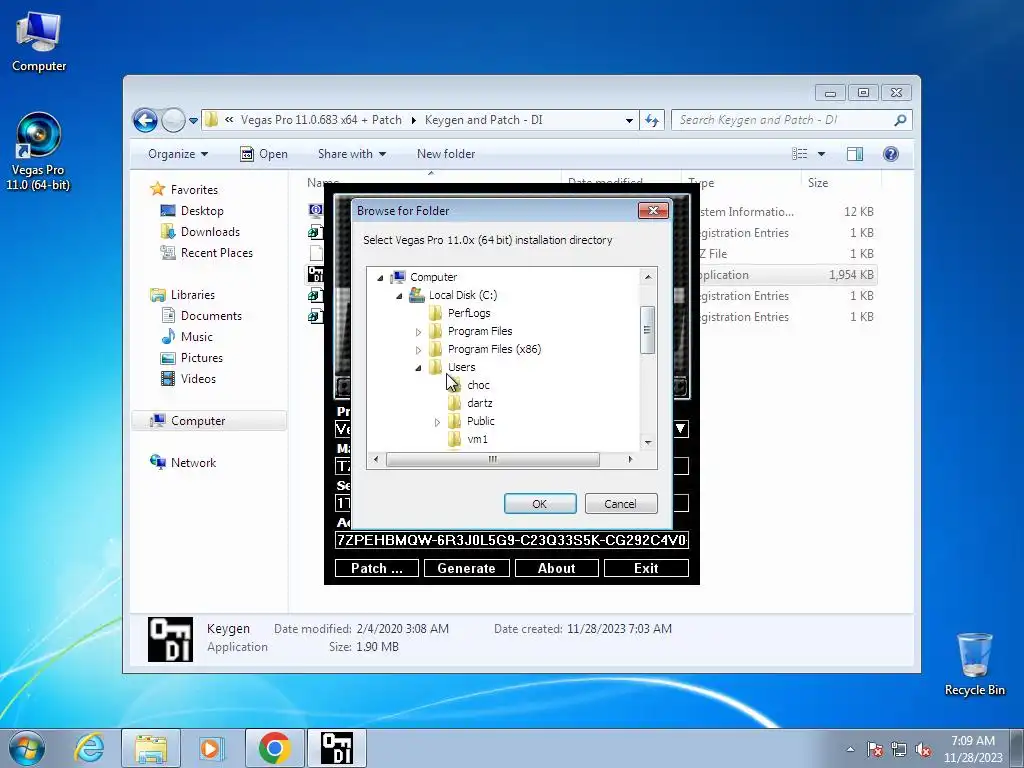Click Keygen application thumbnail in details pane
1024x768 pixels.
tap(170, 639)
